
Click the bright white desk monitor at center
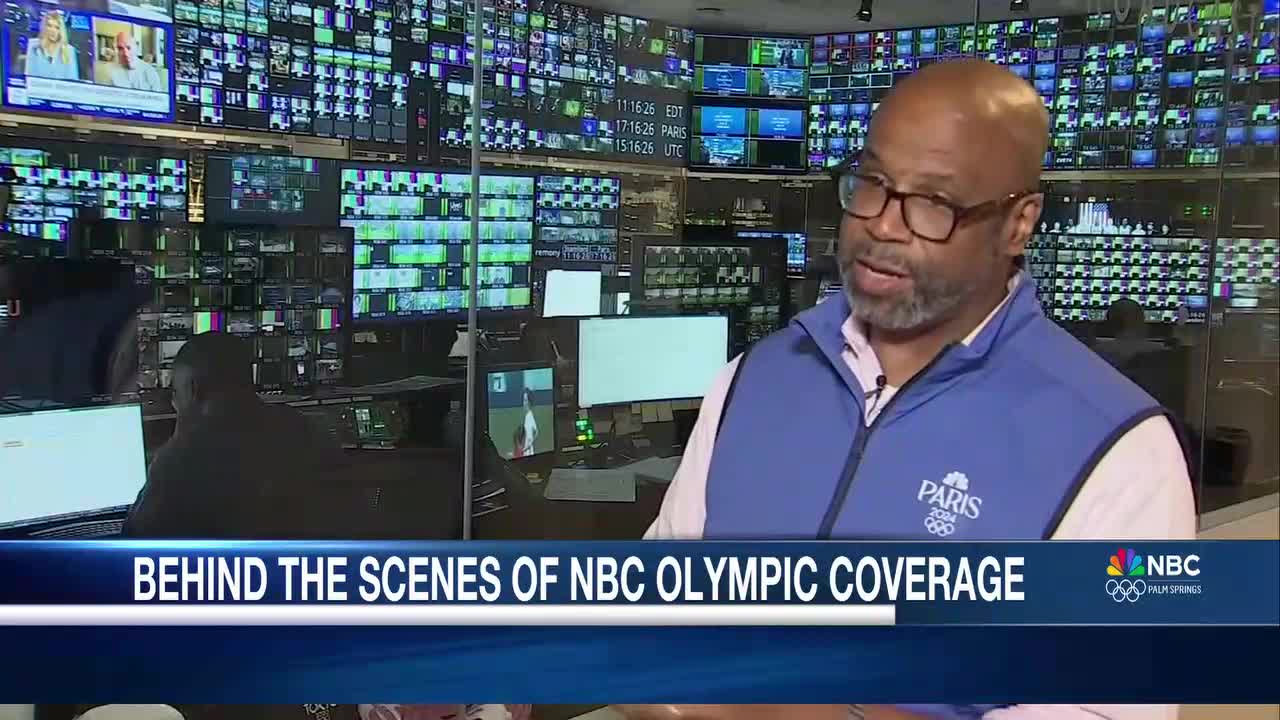click(653, 360)
